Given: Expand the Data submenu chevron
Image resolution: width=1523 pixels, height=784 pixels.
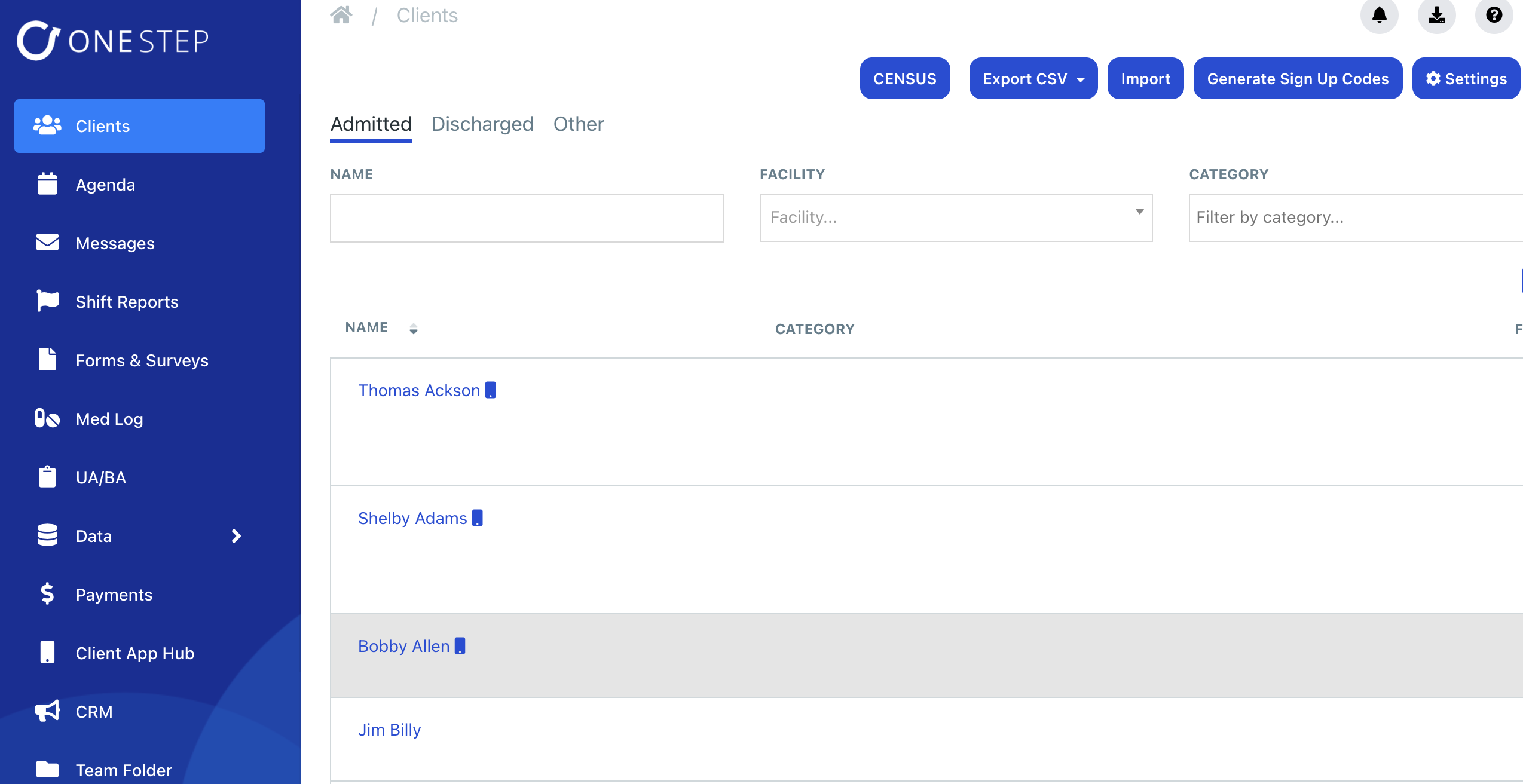Looking at the screenshot, I should click(x=236, y=536).
